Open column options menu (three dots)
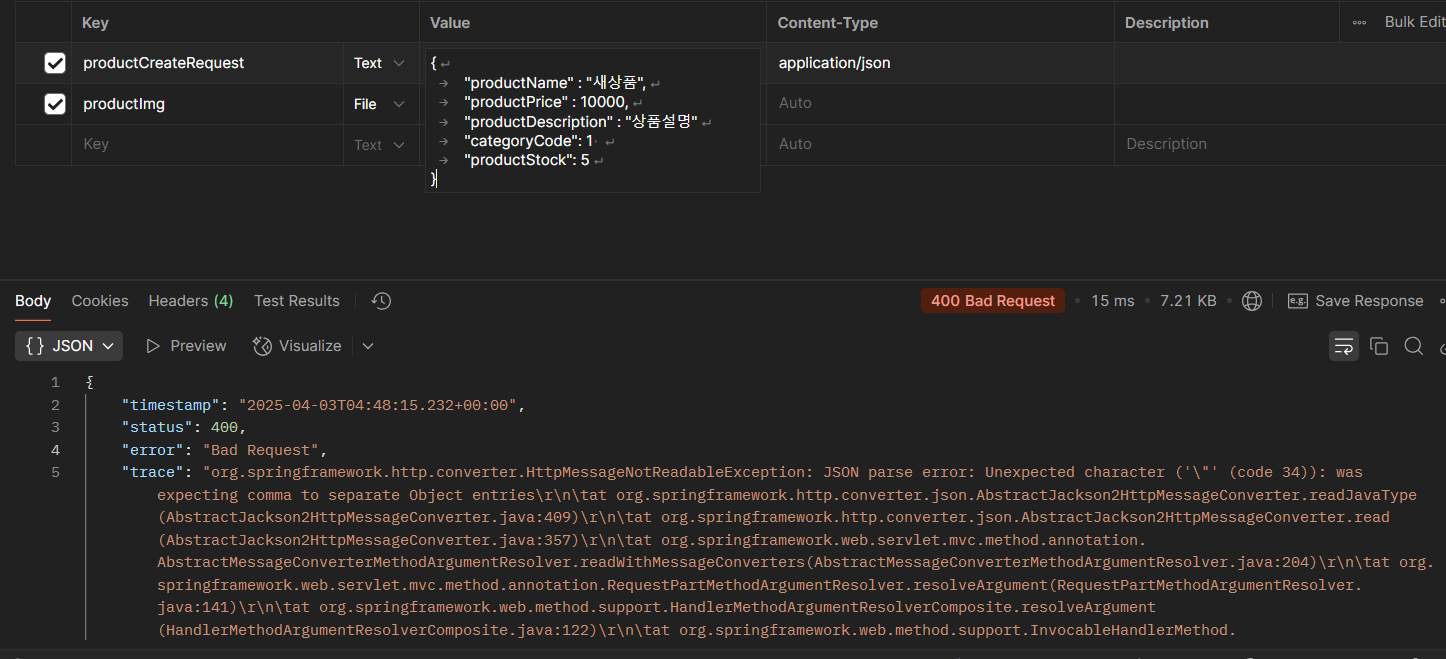The height and width of the screenshot is (659, 1446). tap(1359, 22)
